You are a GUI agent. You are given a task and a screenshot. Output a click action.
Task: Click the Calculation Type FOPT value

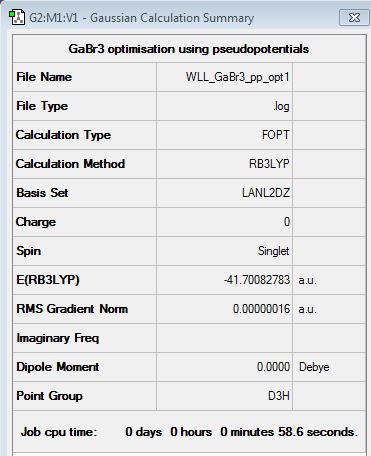click(276, 135)
